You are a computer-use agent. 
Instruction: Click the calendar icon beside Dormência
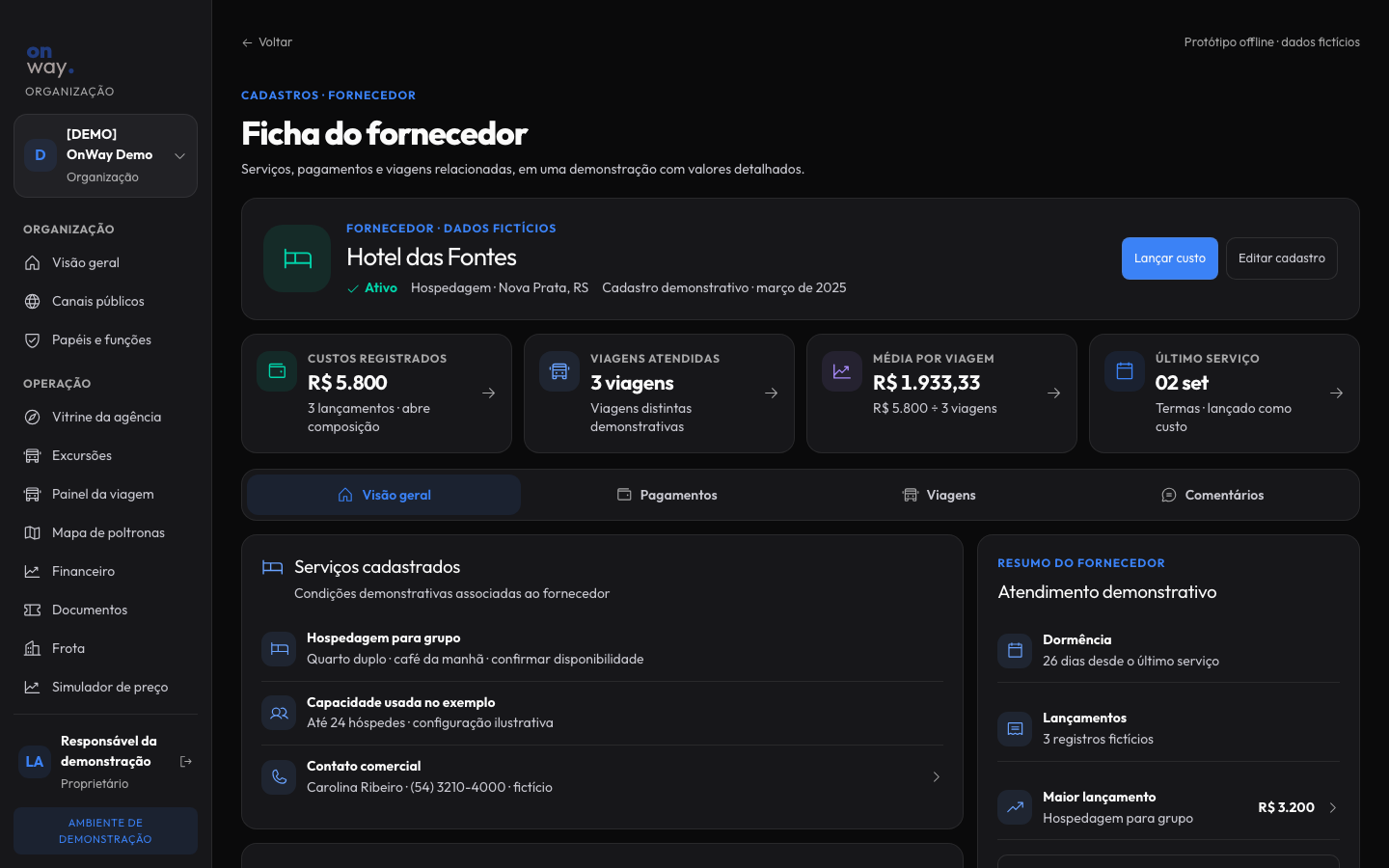point(1015,651)
